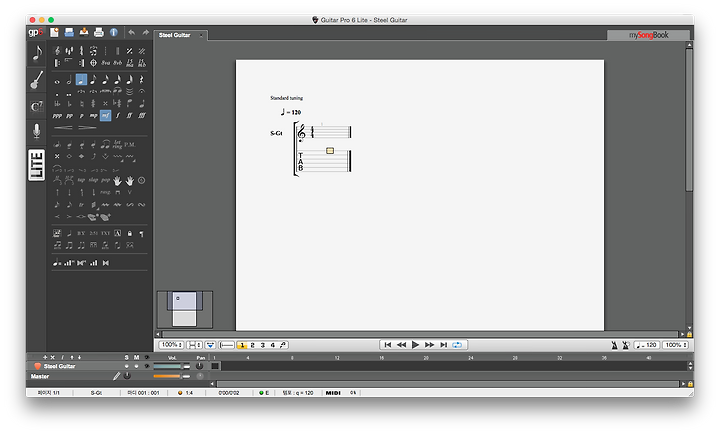Select voice 1
This screenshot has height=434, width=720.
pyautogui.click(x=242, y=345)
